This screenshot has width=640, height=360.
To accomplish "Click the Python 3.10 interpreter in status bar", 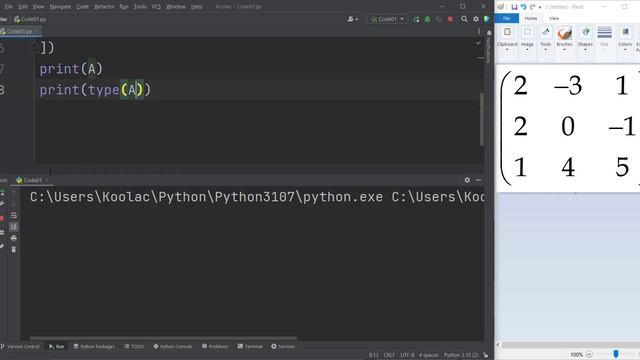I will coord(461,355).
